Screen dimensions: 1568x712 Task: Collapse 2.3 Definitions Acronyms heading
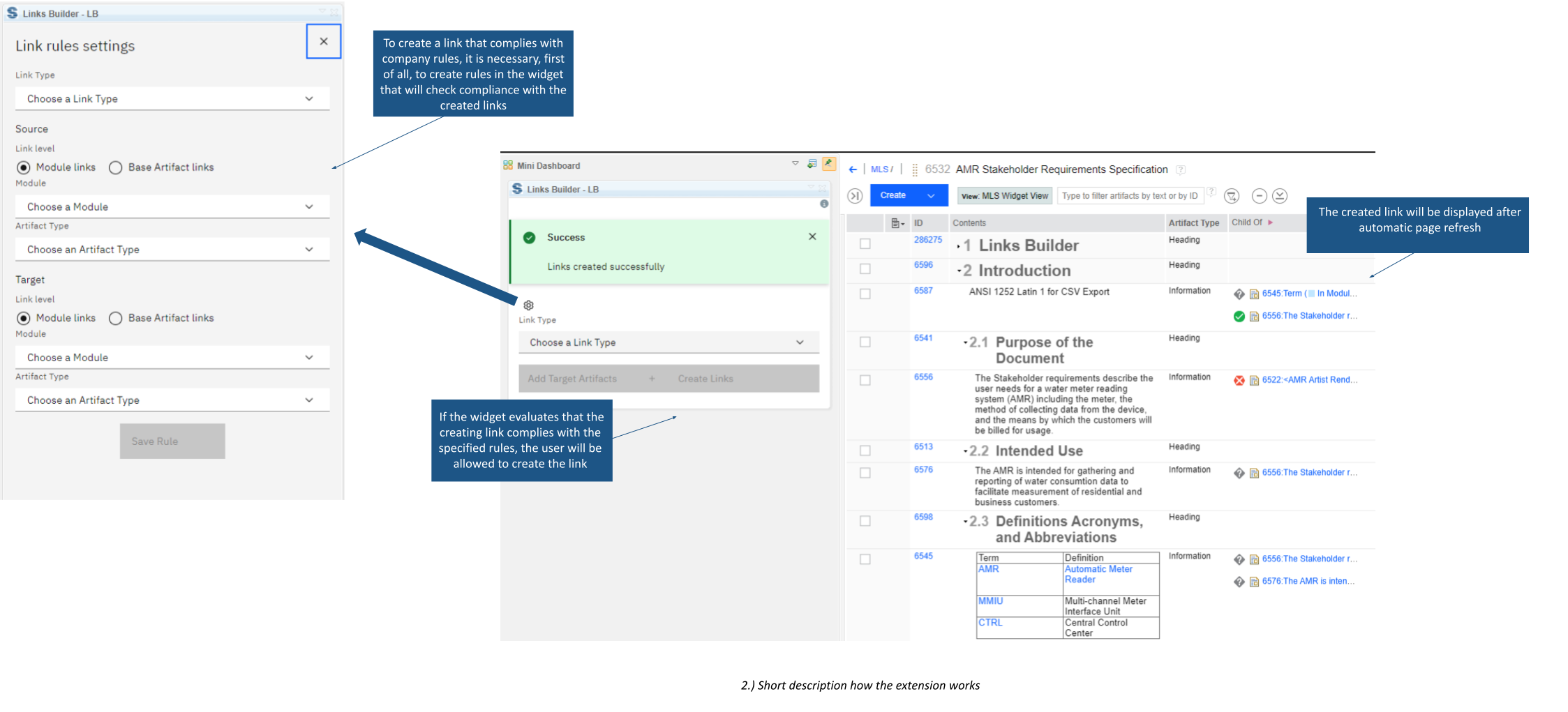click(x=965, y=522)
